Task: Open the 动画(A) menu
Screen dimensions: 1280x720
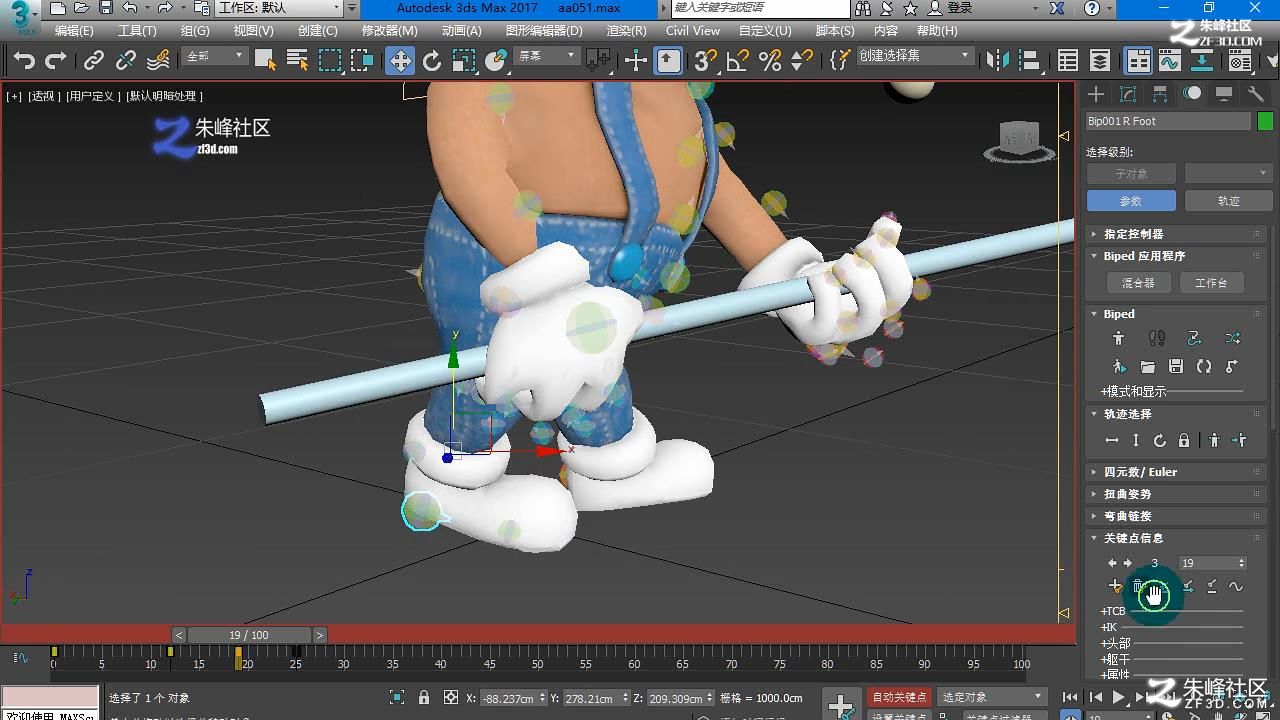Action: pos(462,31)
